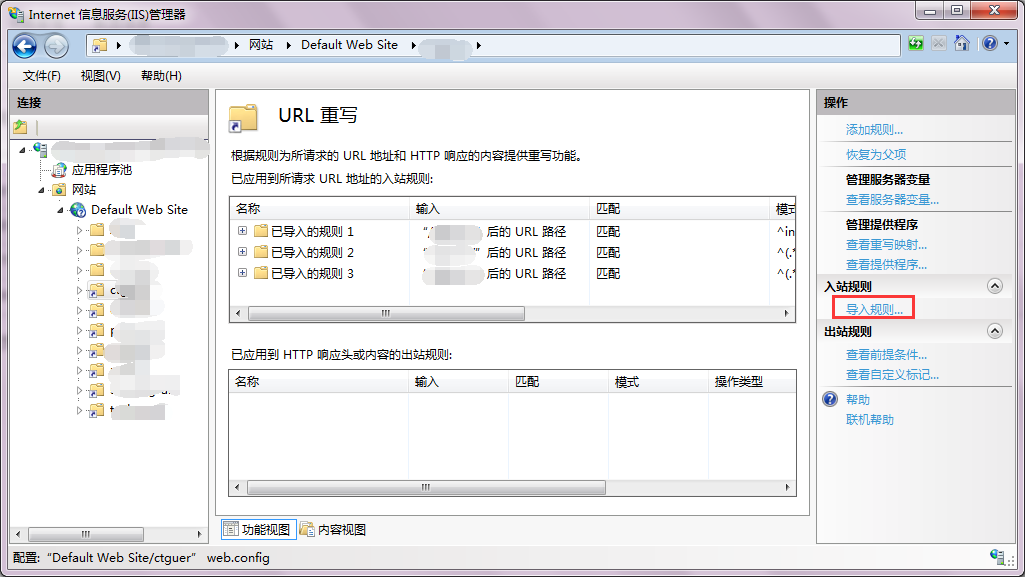Click the home icon in toolbar
Screen dimensions: 1025x577
click(962, 44)
